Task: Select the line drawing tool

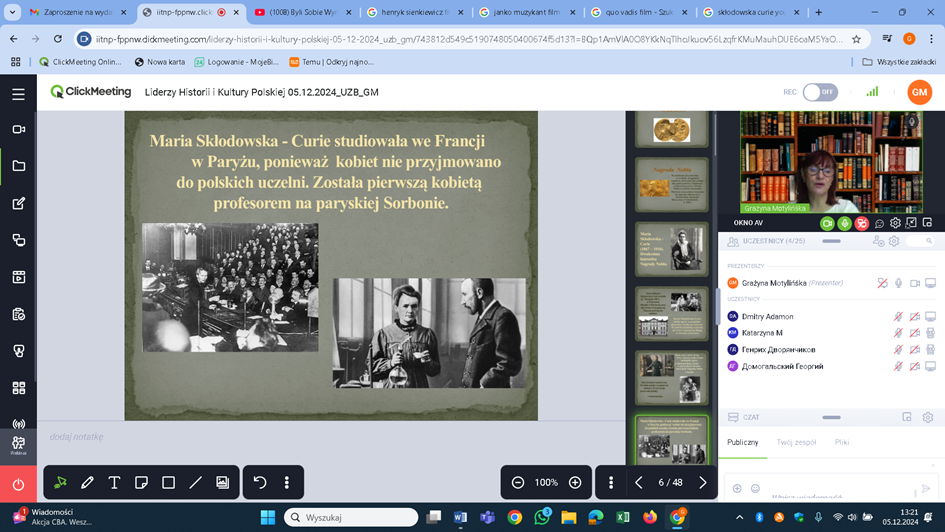Action: [195, 483]
